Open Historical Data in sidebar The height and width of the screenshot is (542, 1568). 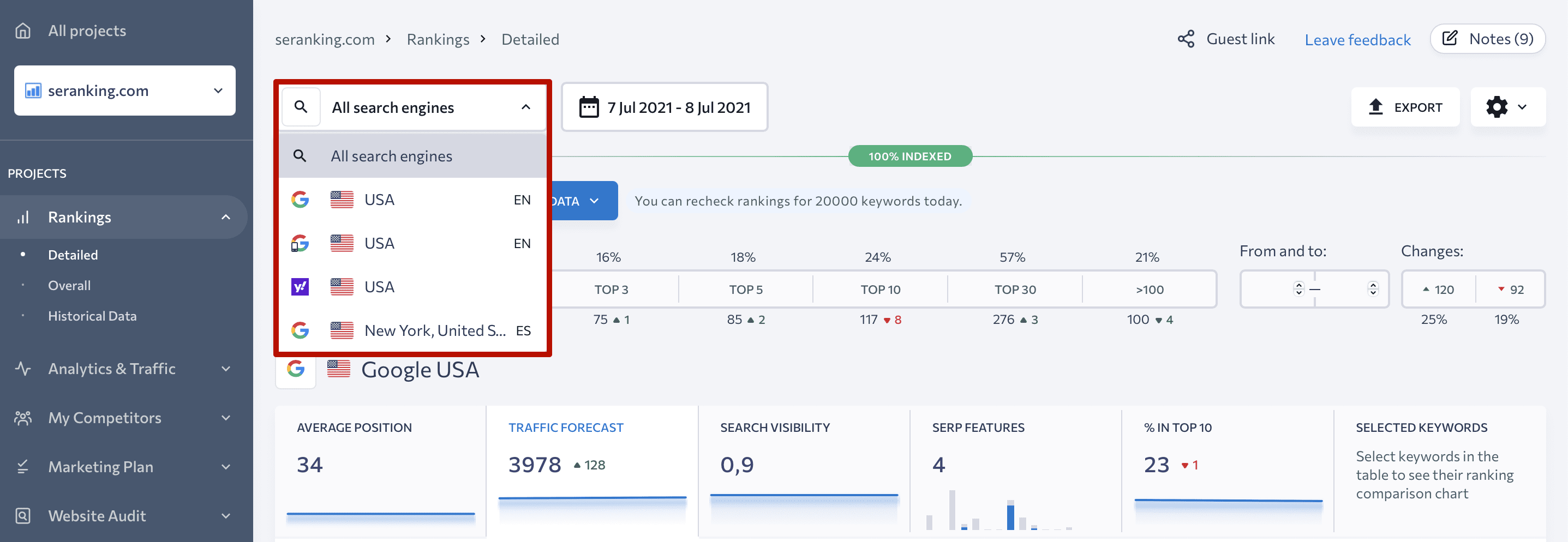click(x=93, y=316)
